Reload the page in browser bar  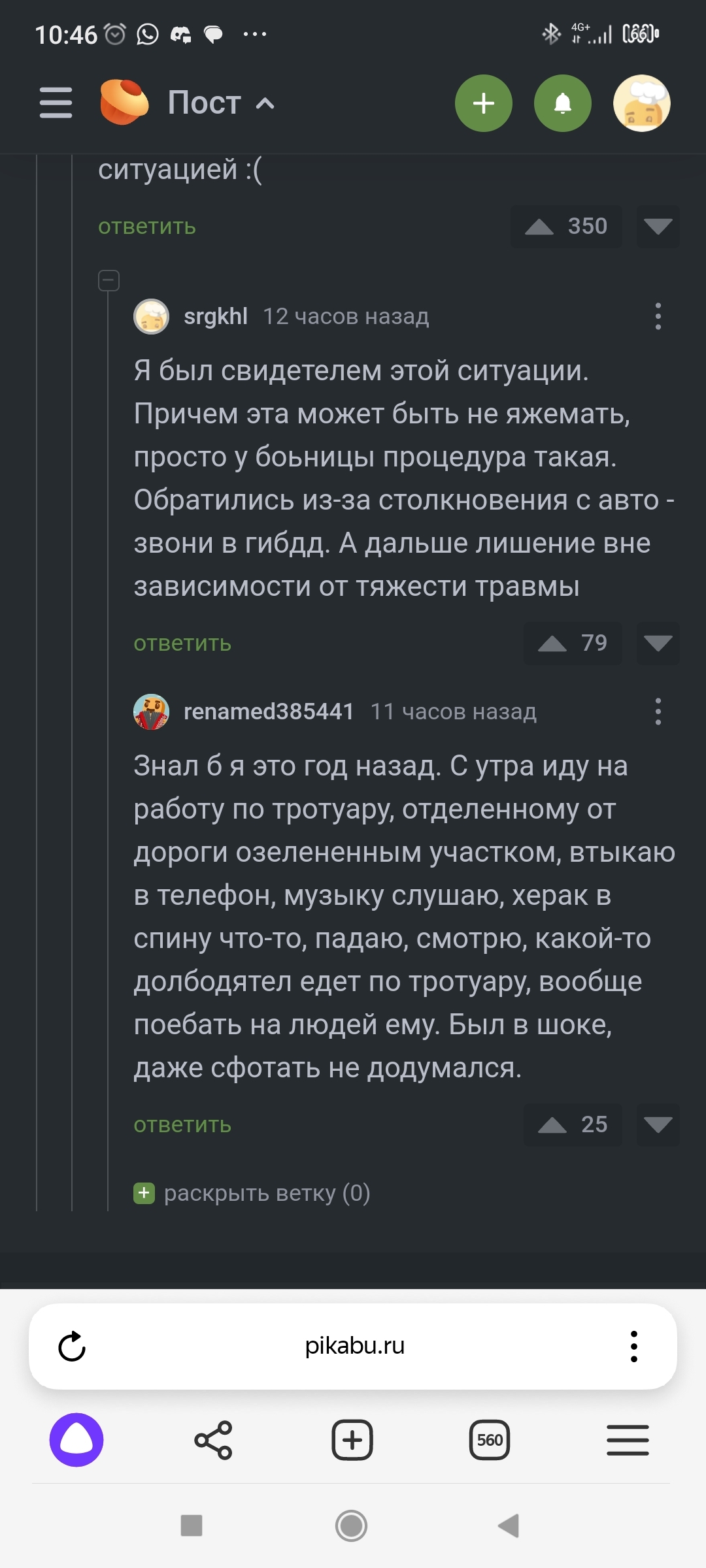click(x=72, y=1347)
